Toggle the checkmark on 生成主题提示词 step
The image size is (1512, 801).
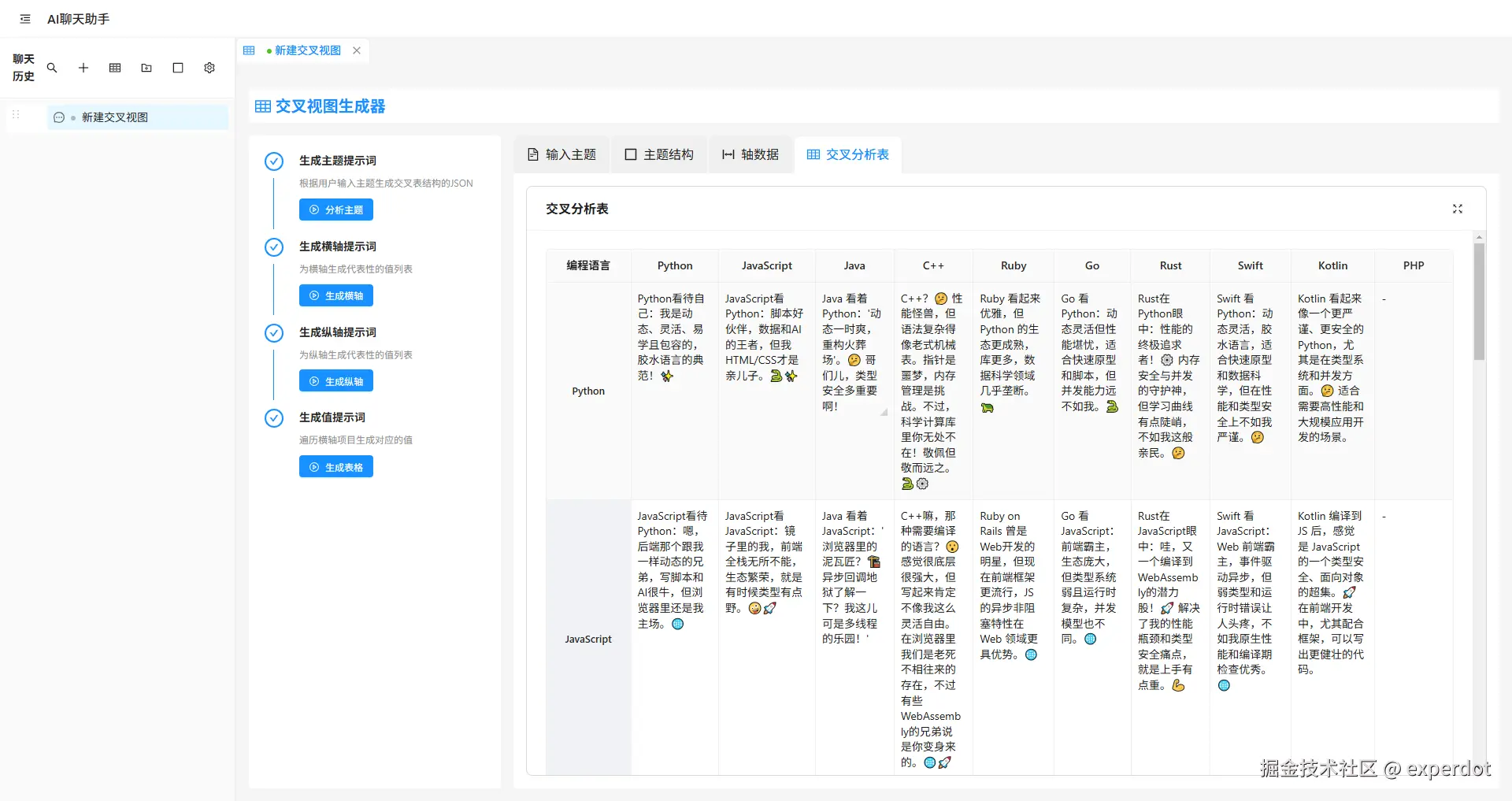(x=273, y=161)
